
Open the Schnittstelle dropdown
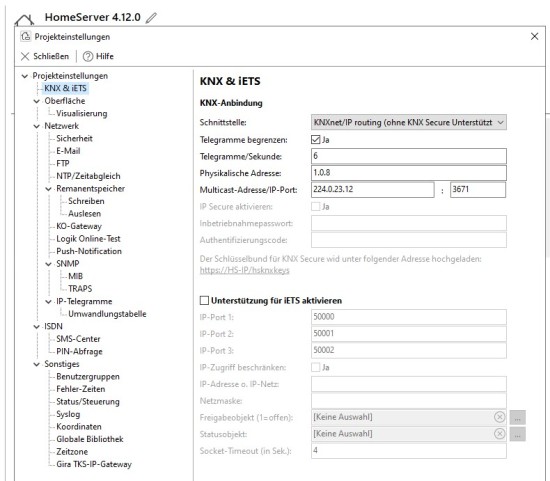[x=409, y=122]
